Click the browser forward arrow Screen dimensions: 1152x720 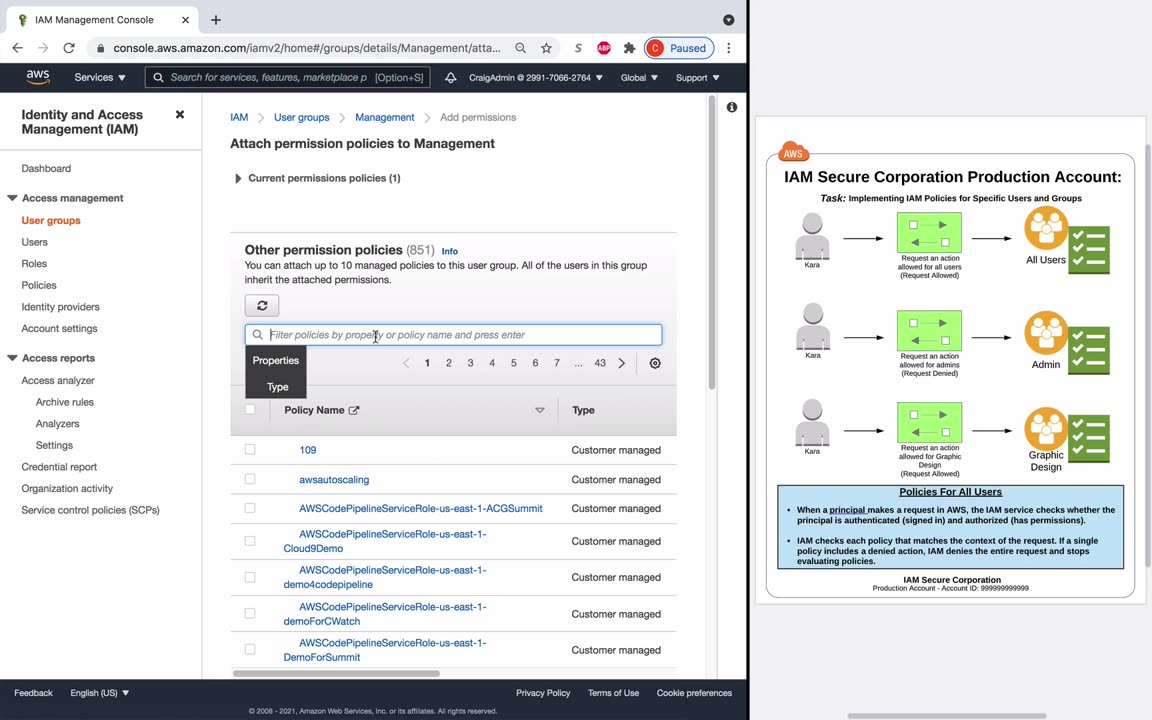[43, 48]
